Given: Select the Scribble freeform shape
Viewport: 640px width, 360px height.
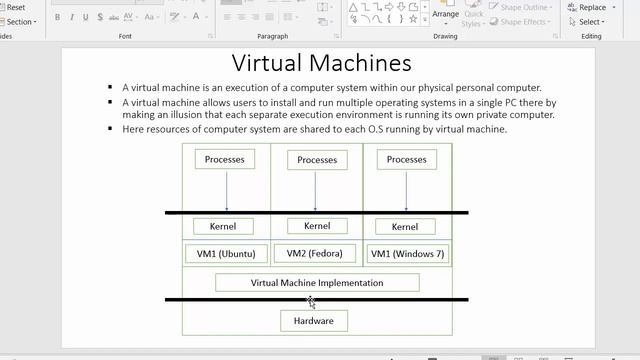Looking at the screenshot, I should click(x=353, y=19).
